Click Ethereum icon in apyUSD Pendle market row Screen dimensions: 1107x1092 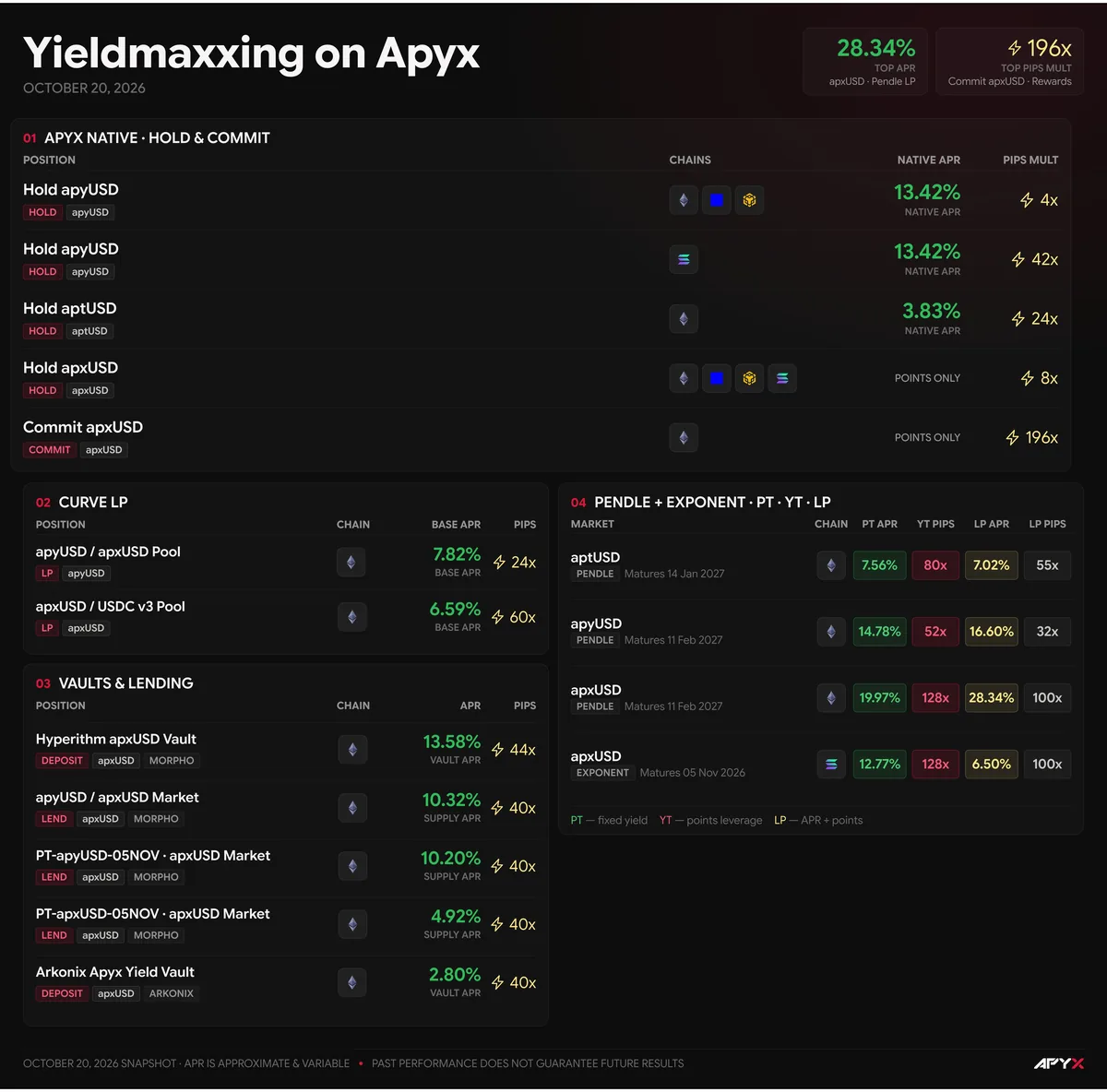831,632
